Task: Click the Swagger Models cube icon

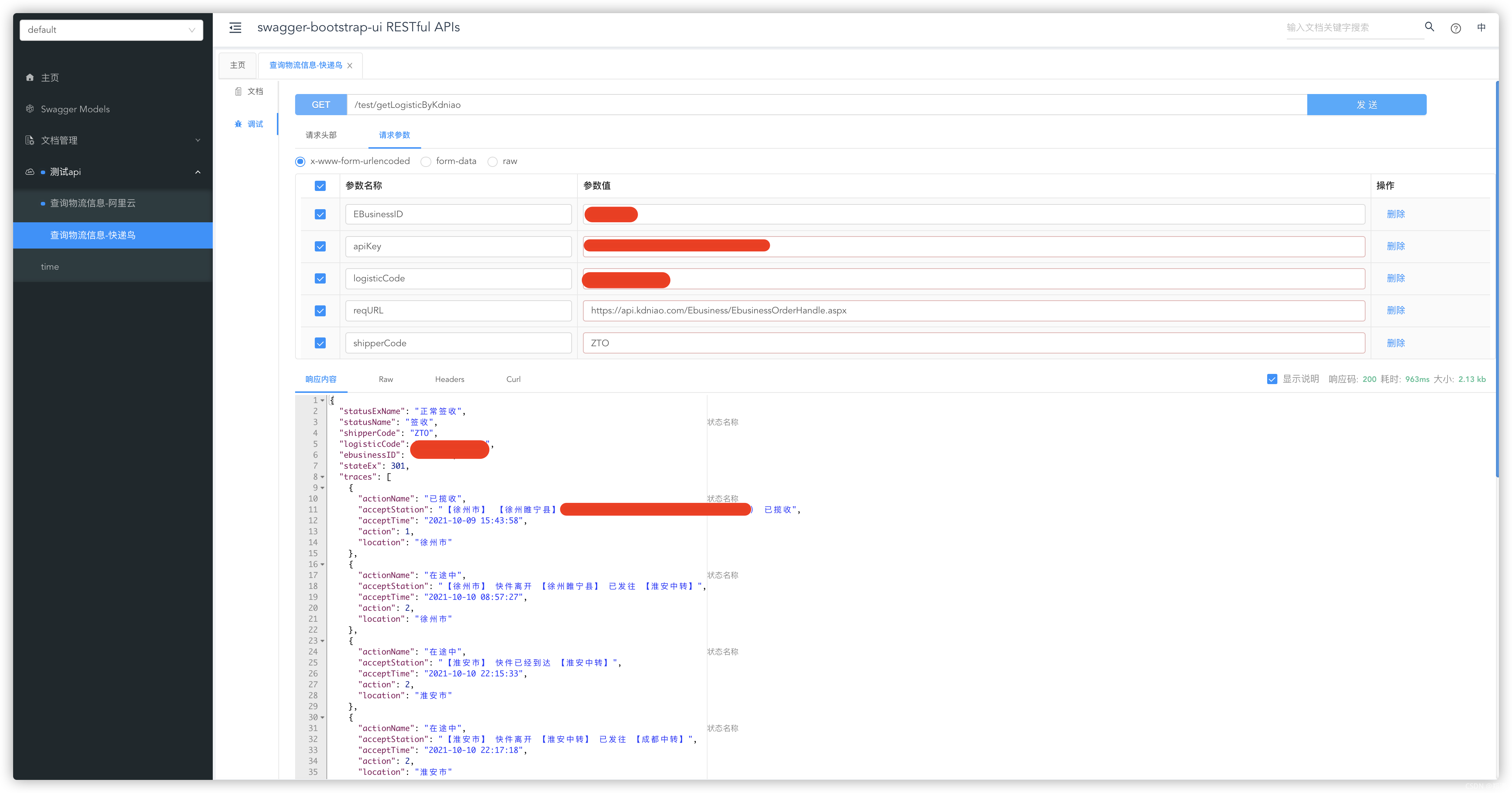Action: 30,109
